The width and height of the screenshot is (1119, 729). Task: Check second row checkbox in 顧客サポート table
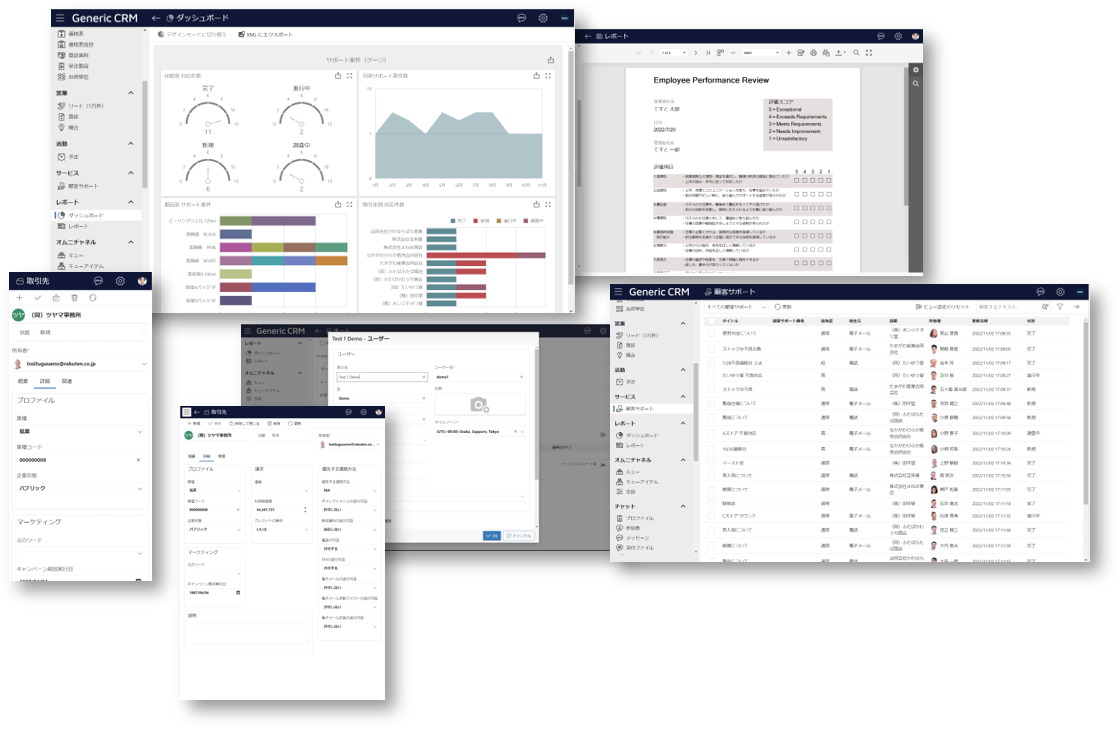712,349
